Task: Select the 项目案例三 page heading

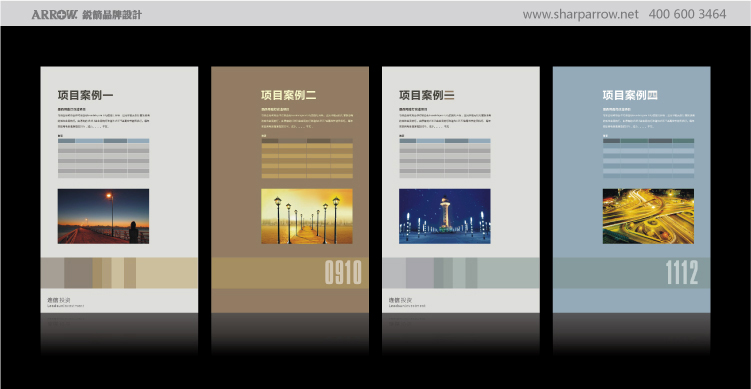Action: (x=427, y=95)
